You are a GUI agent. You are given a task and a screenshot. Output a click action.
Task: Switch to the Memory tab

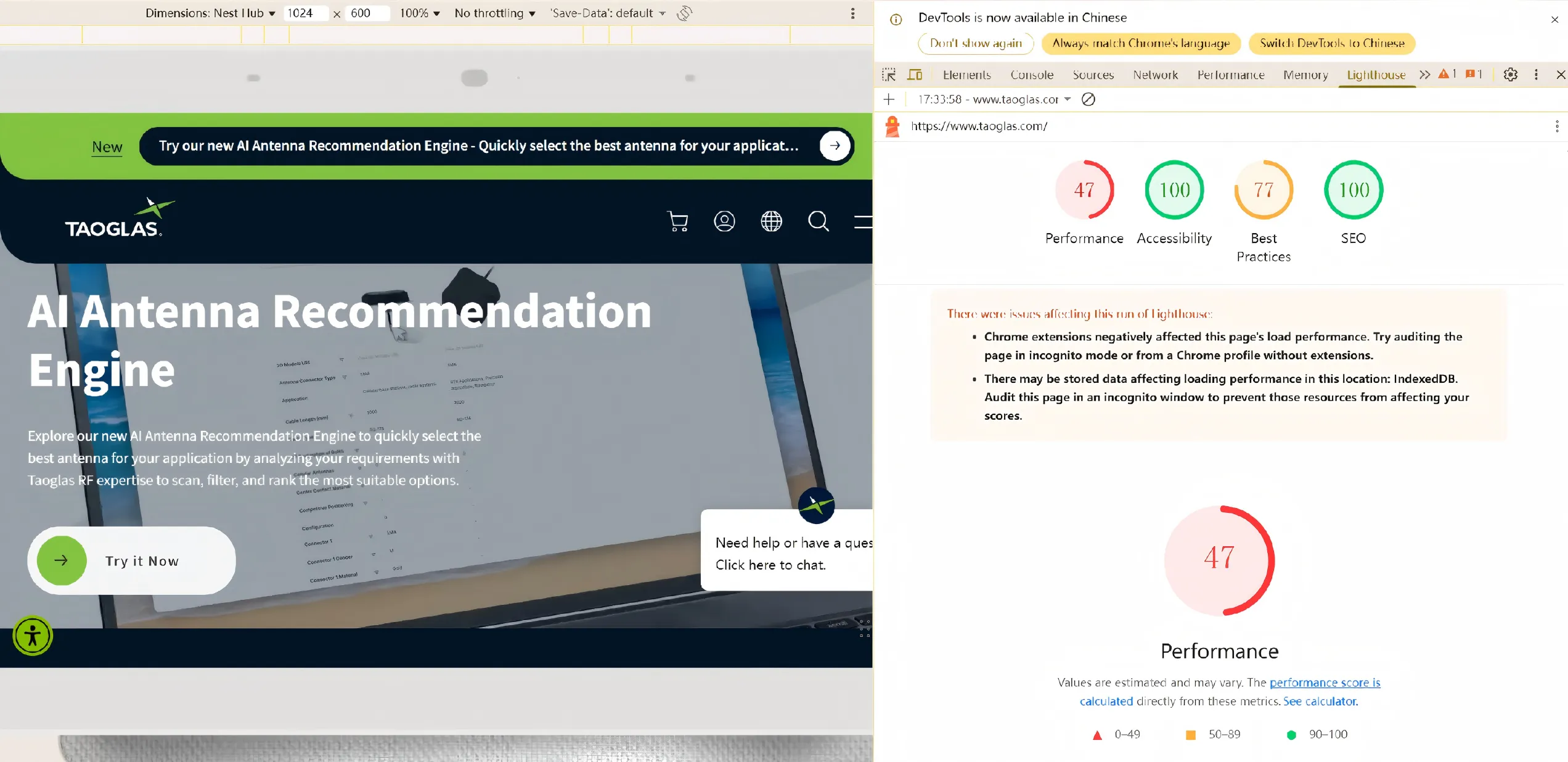(x=1305, y=75)
